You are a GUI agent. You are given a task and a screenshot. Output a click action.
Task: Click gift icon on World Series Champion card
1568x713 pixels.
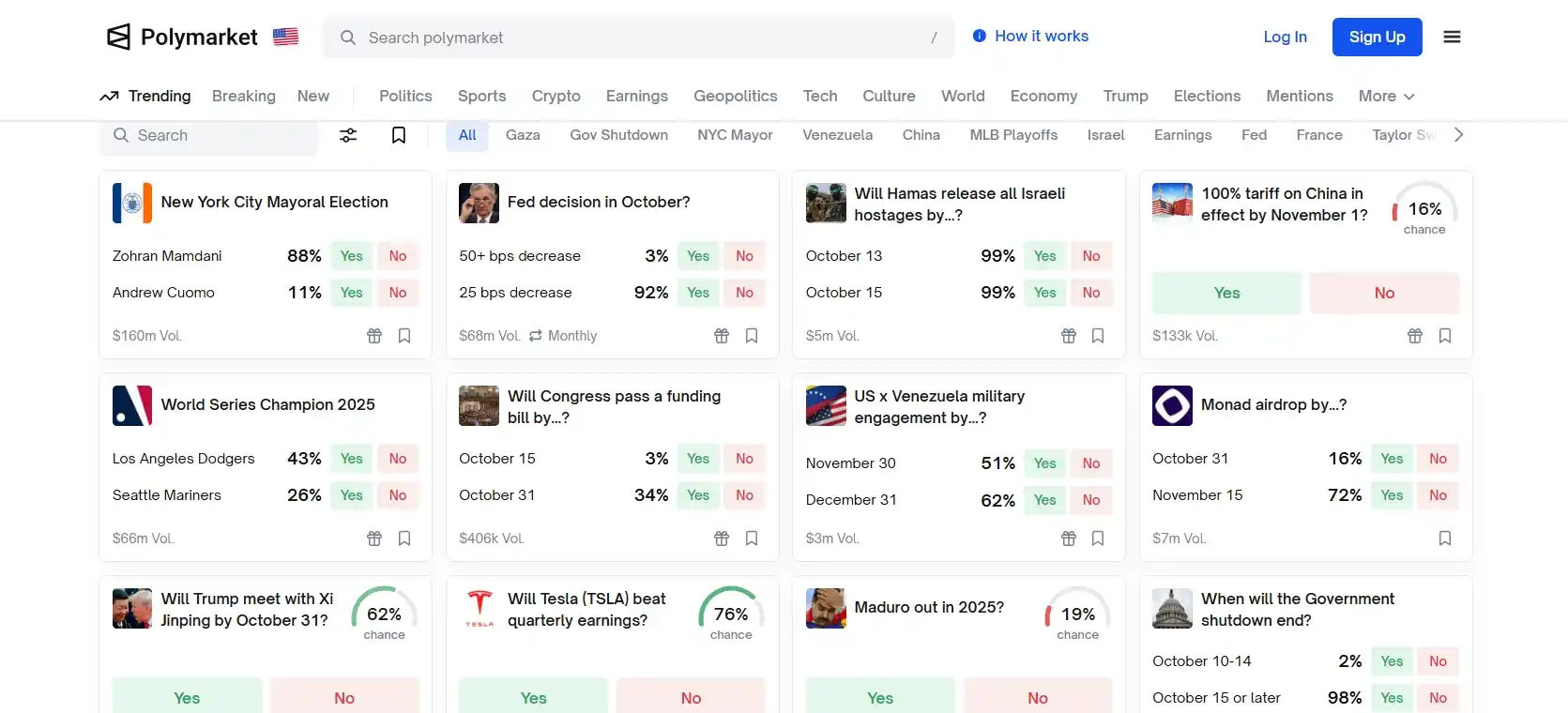(x=374, y=539)
